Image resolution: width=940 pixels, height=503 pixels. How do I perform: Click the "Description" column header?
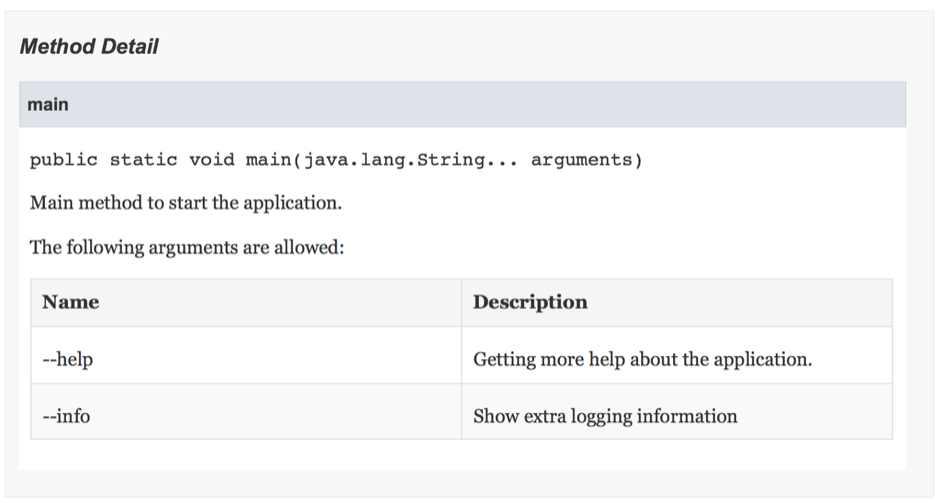(530, 302)
